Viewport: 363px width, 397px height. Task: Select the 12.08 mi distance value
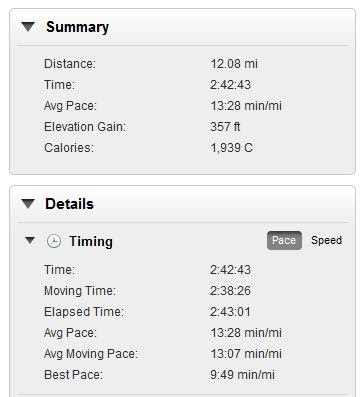pos(234,64)
